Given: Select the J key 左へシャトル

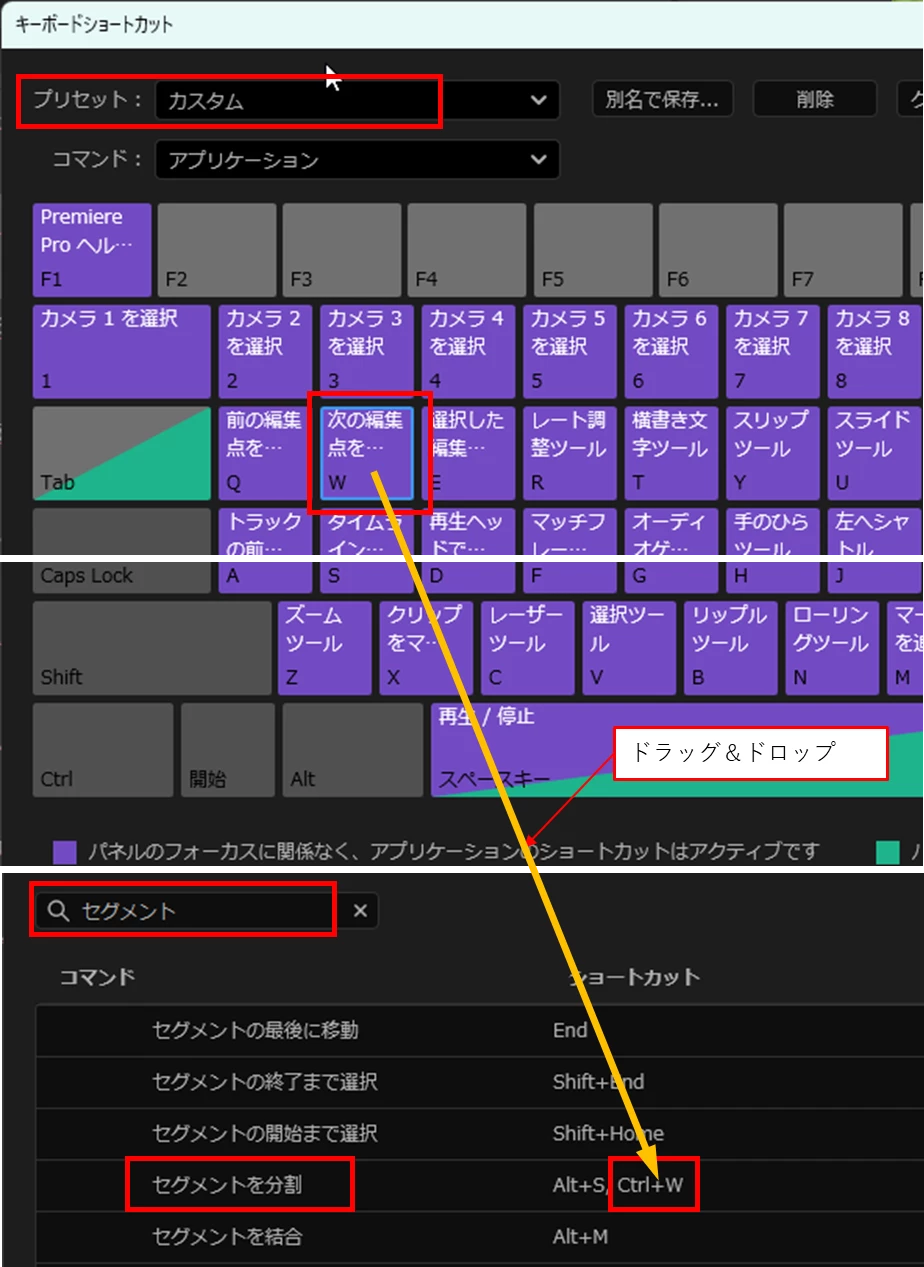Looking at the screenshot, I should point(873,551).
